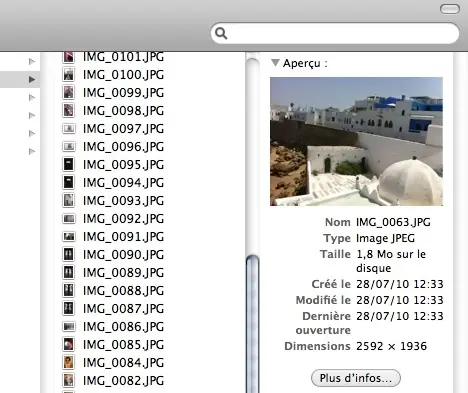This screenshot has width=468, height=393.
Task: Click file name IMG_0085.JPG
Action: [x=123, y=345]
